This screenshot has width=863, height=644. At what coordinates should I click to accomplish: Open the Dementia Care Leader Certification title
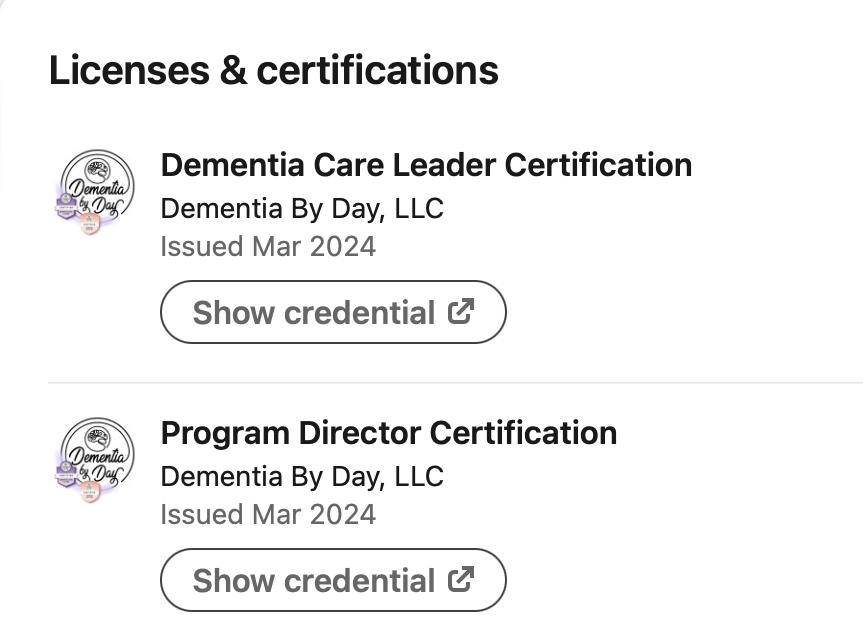coord(426,165)
